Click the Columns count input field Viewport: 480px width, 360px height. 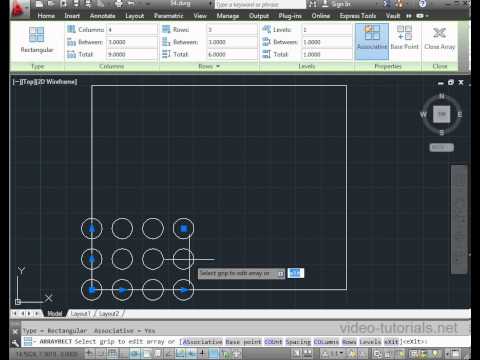click(x=131, y=29)
